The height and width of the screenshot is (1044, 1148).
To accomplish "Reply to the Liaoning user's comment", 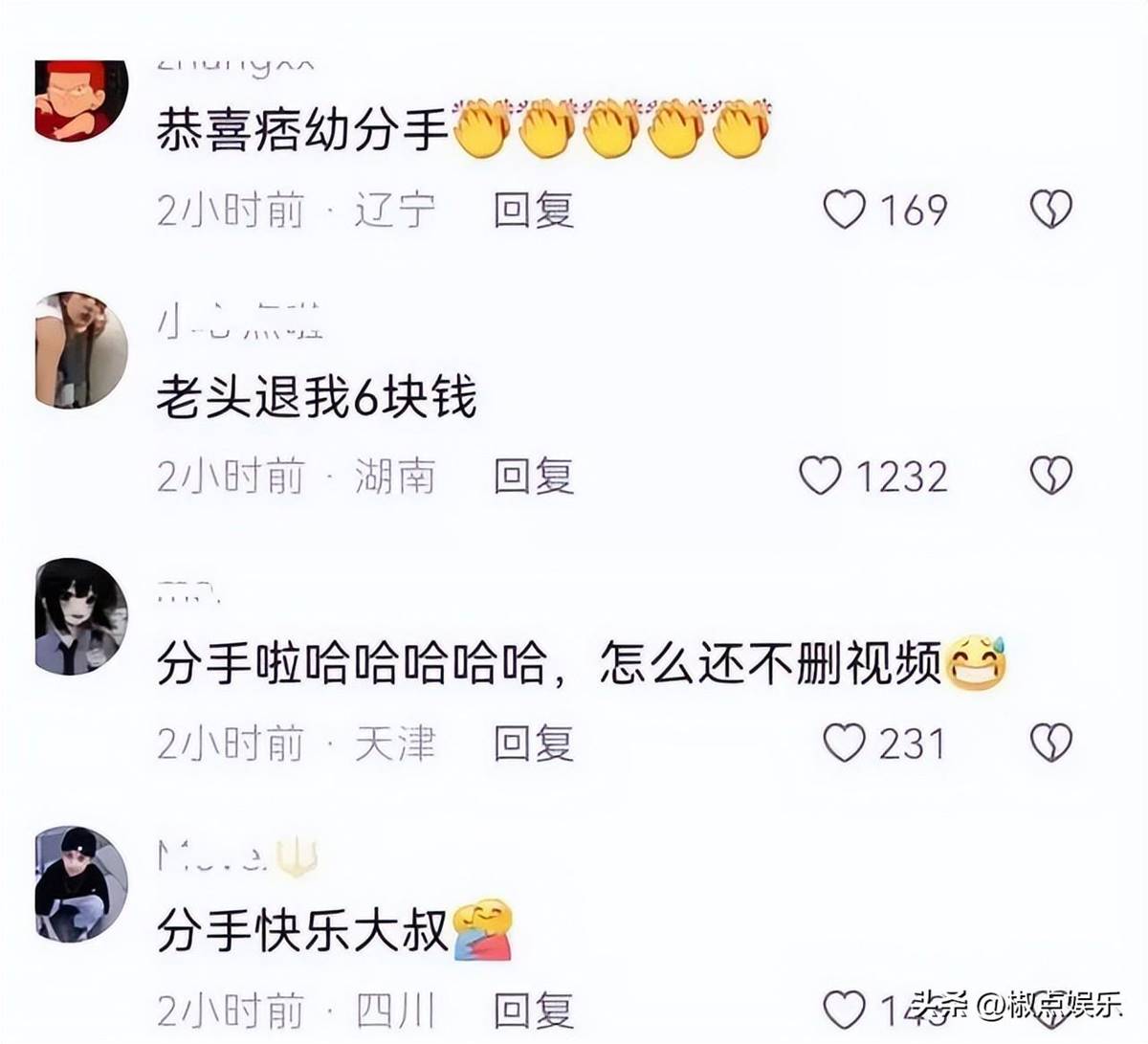I will tap(533, 210).
